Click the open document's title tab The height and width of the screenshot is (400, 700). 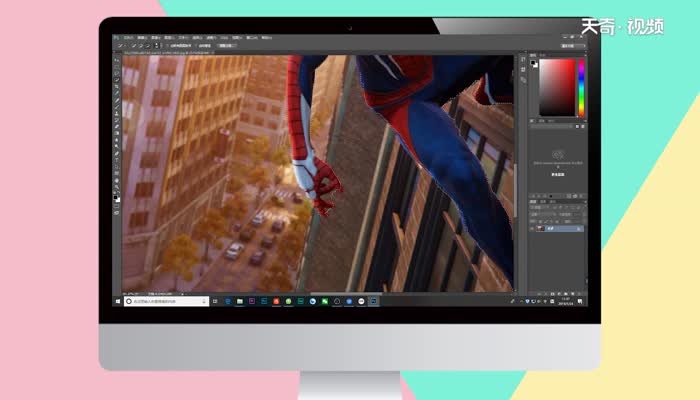click(167, 52)
